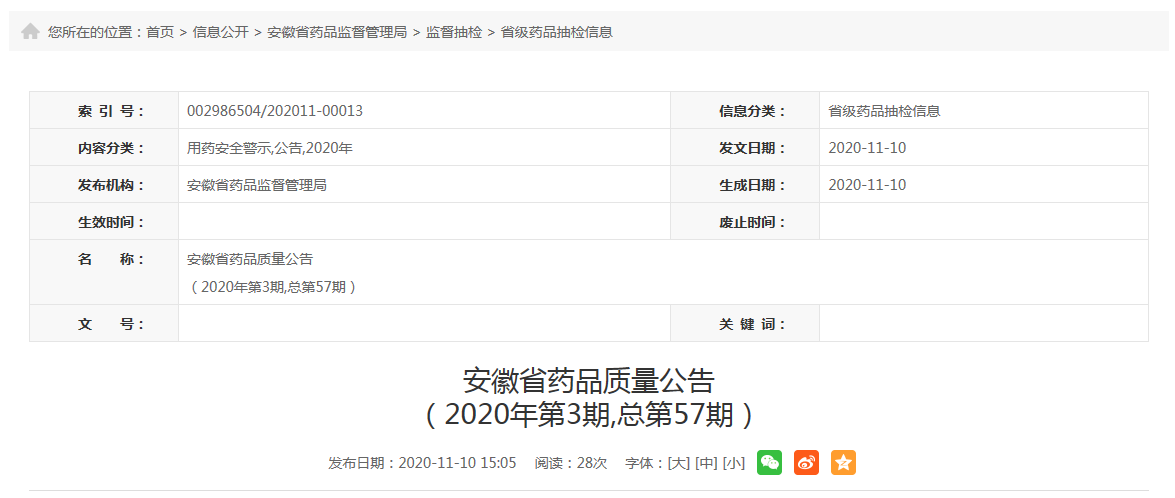
Task: Click the 文号 label
Action: 112,324
